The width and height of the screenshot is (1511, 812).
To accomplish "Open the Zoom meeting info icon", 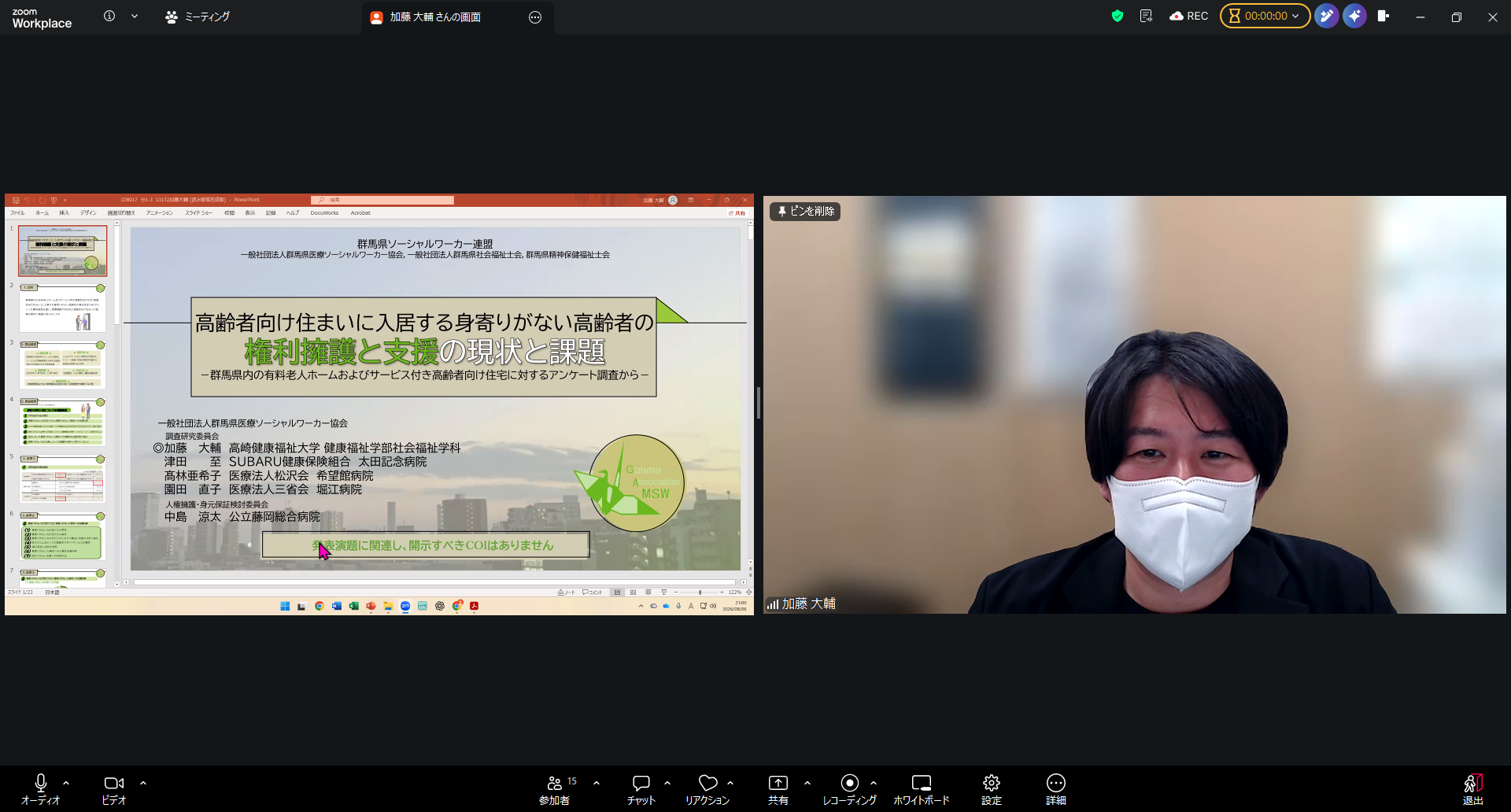I will coord(109,16).
